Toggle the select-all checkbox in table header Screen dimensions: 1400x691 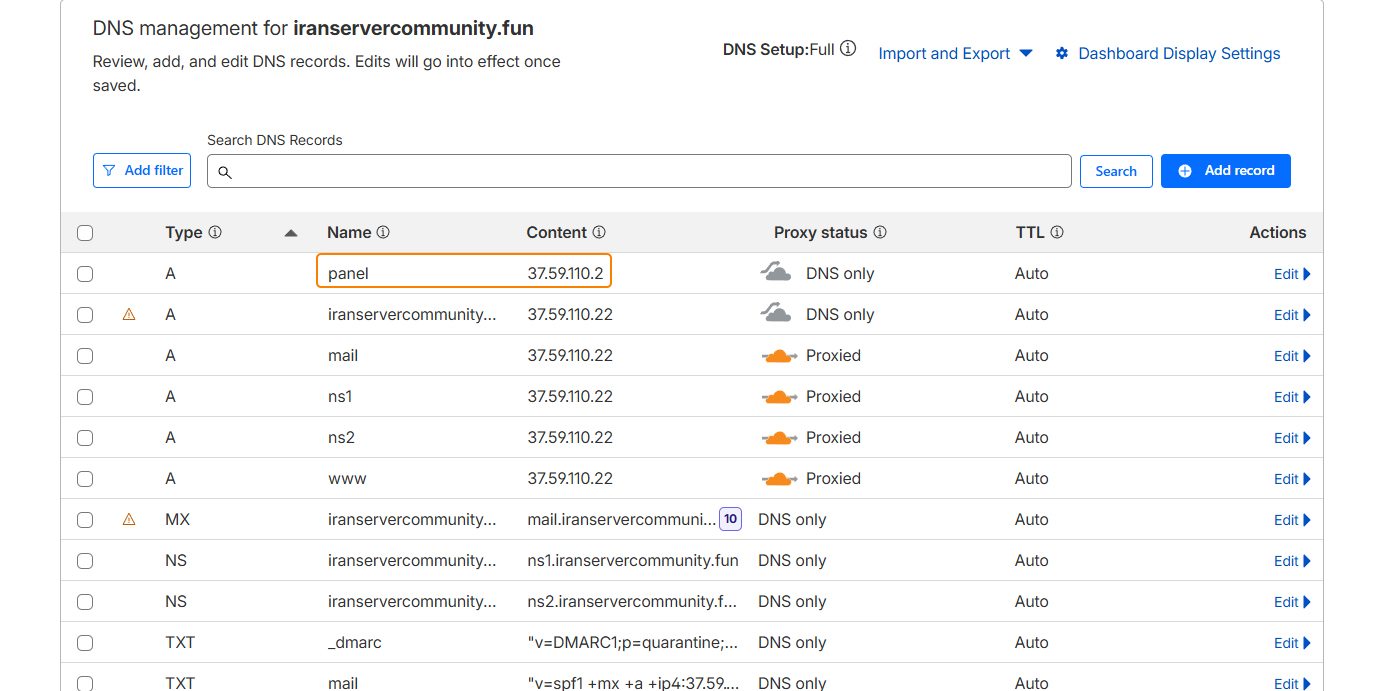(85, 233)
